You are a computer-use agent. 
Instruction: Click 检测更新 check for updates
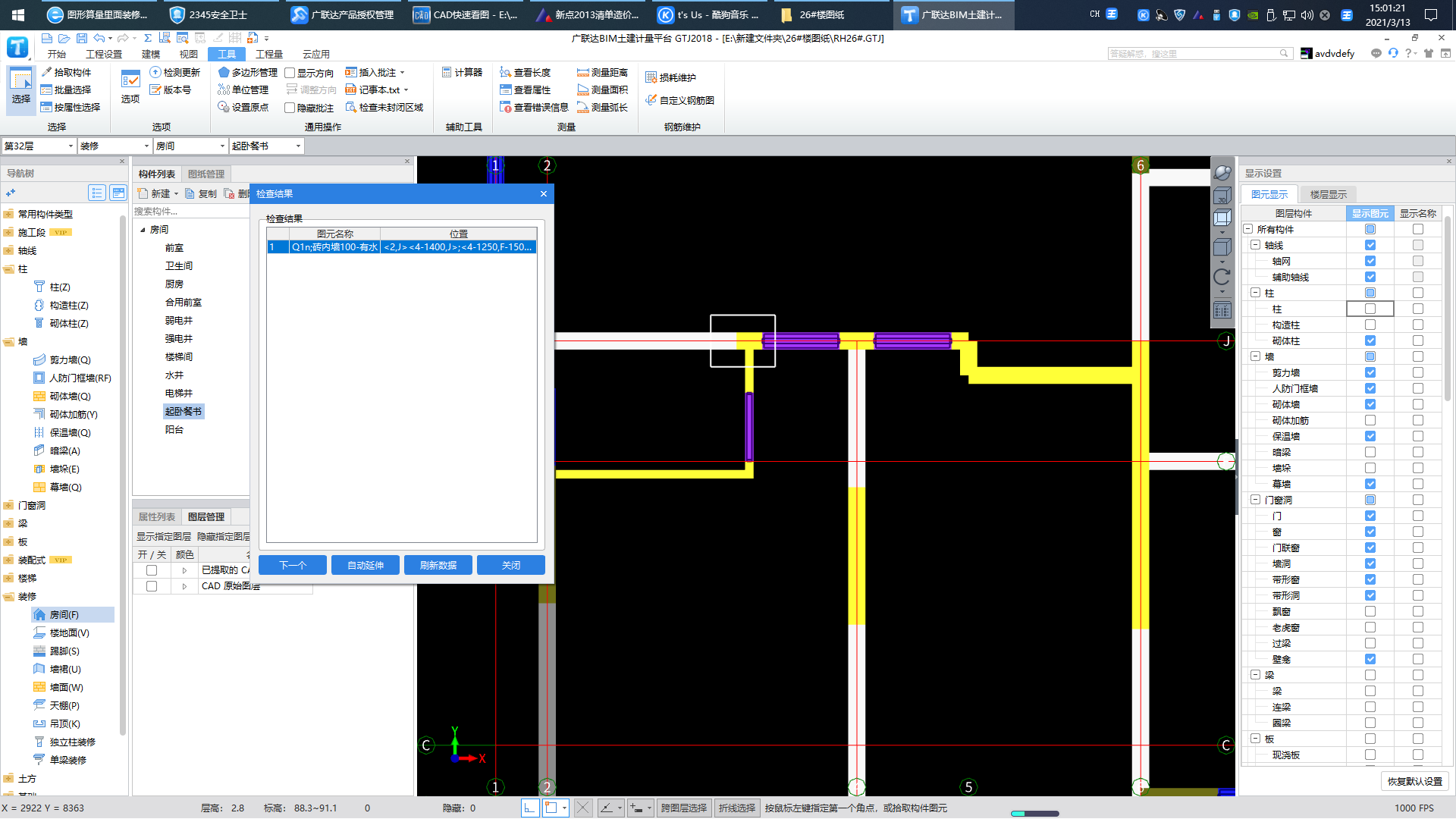175,72
